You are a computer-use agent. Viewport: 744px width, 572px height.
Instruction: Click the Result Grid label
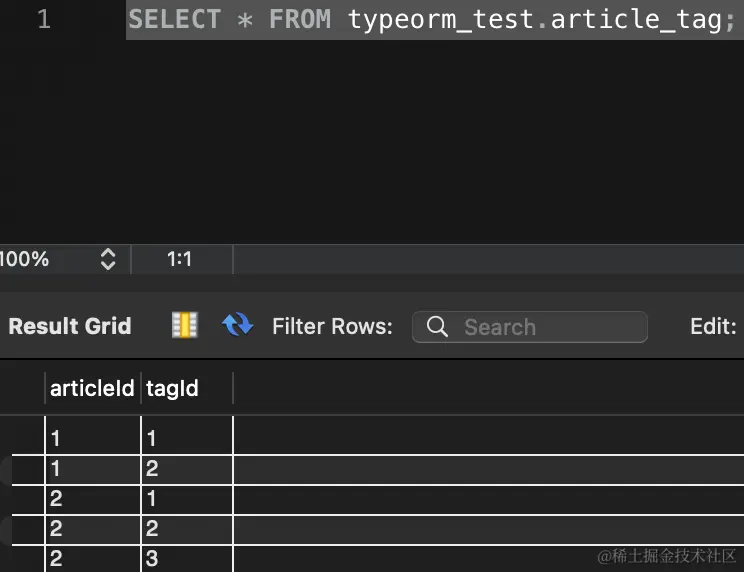click(x=70, y=326)
